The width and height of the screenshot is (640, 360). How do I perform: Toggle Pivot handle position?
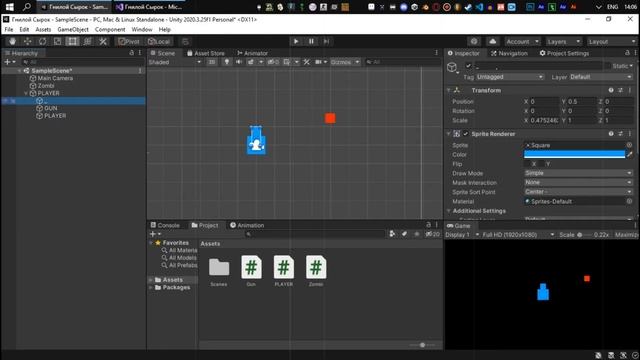click(x=129, y=41)
